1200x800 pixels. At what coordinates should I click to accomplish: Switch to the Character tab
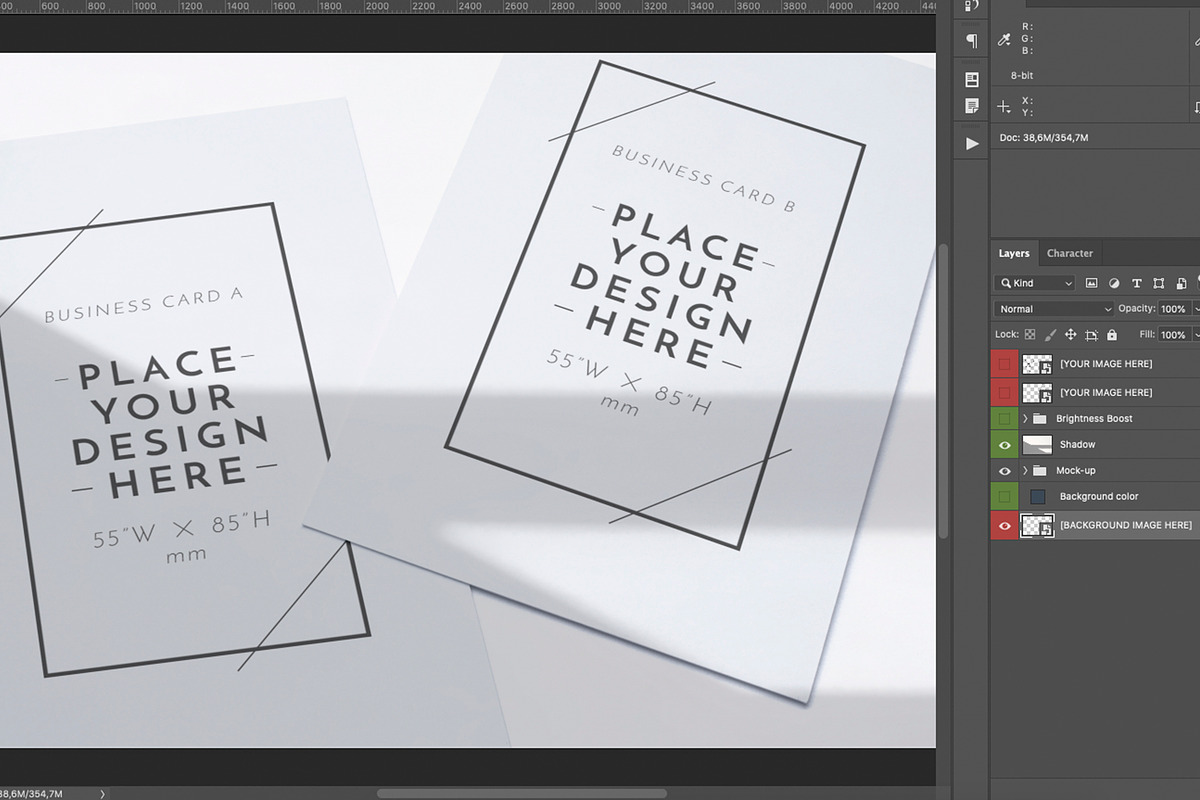tap(1070, 253)
